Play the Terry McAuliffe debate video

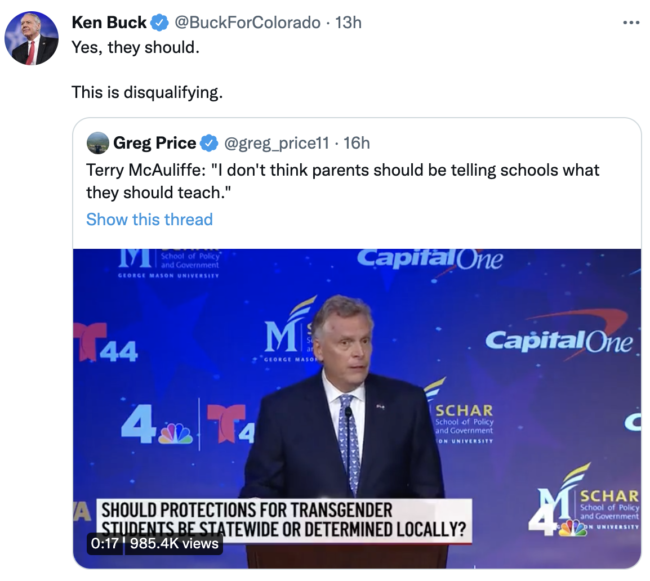coord(357,400)
